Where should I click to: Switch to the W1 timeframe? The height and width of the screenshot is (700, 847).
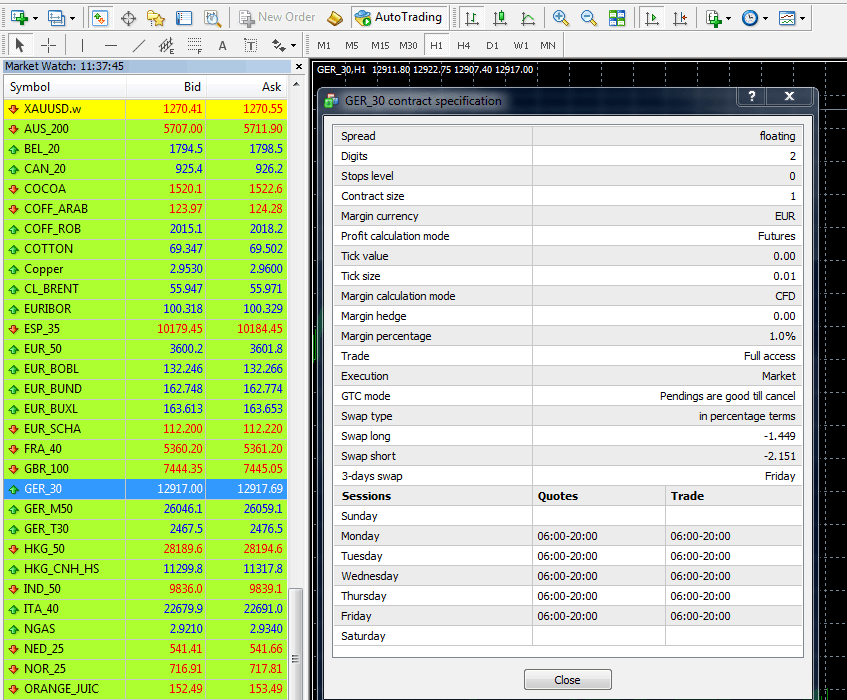521,45
